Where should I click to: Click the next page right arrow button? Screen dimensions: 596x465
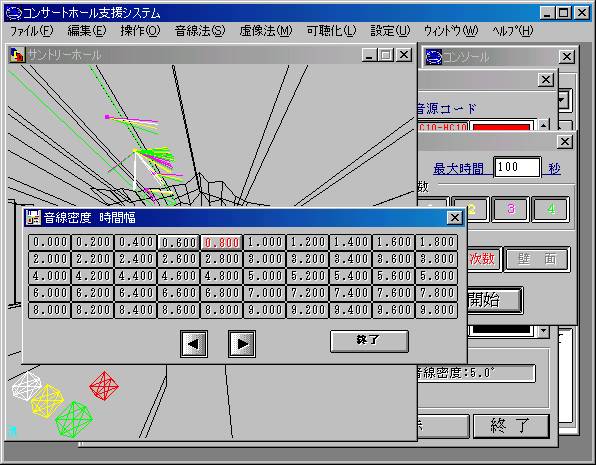[x=242, y=344]
